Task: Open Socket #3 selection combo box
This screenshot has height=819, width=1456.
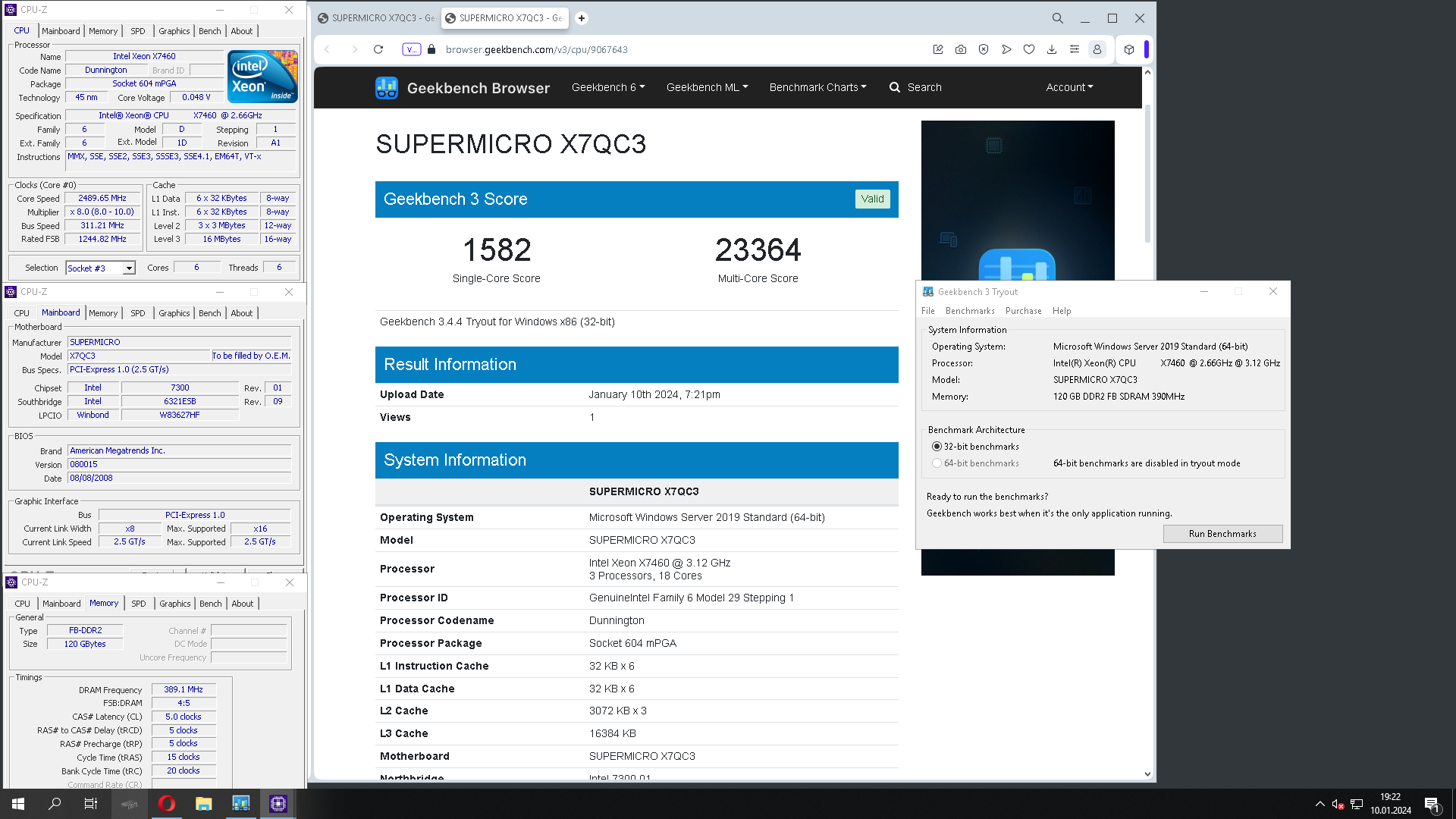Action: pos(100,268)
